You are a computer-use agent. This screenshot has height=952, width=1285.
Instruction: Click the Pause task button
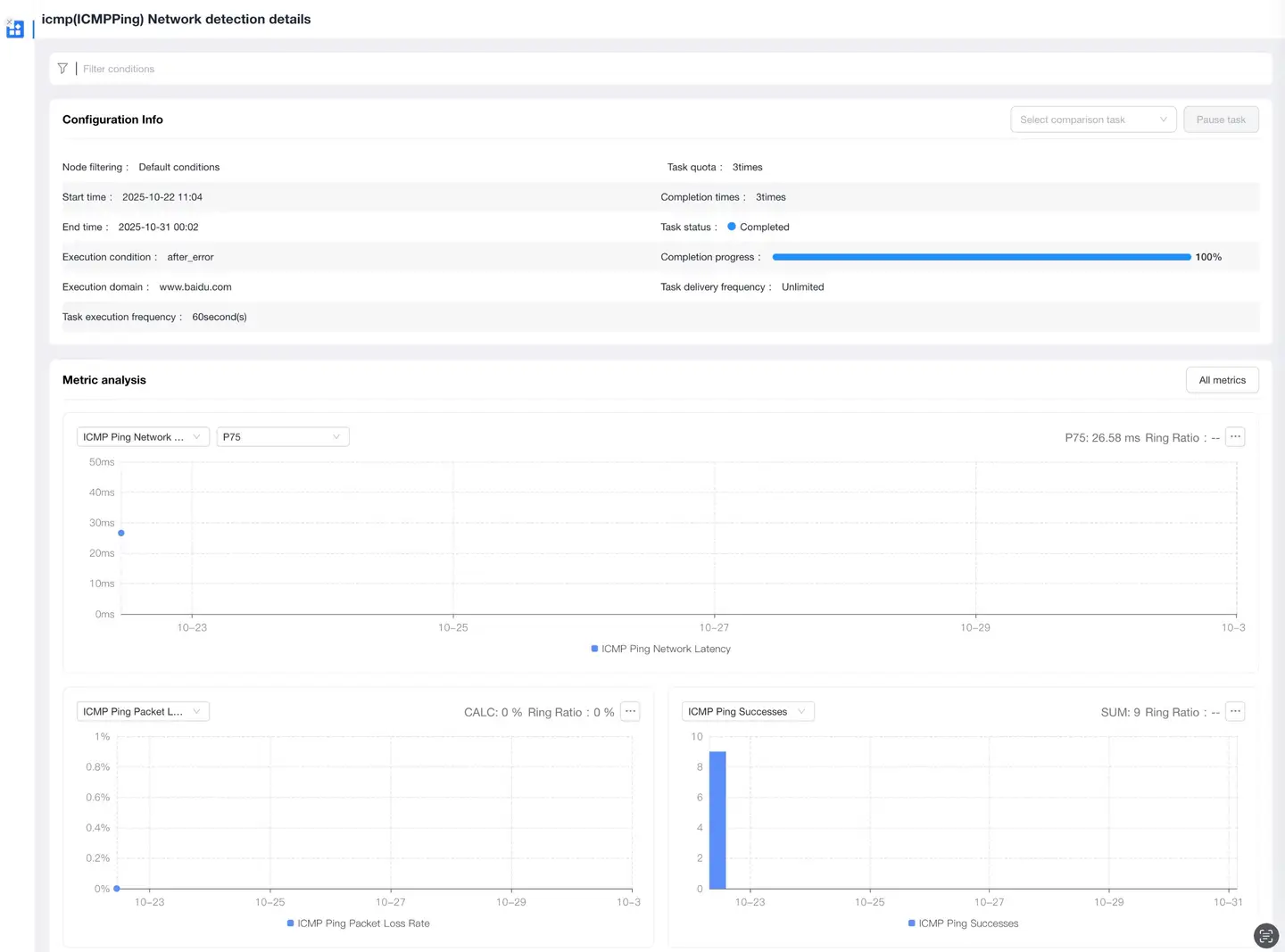click(1220, 120)
